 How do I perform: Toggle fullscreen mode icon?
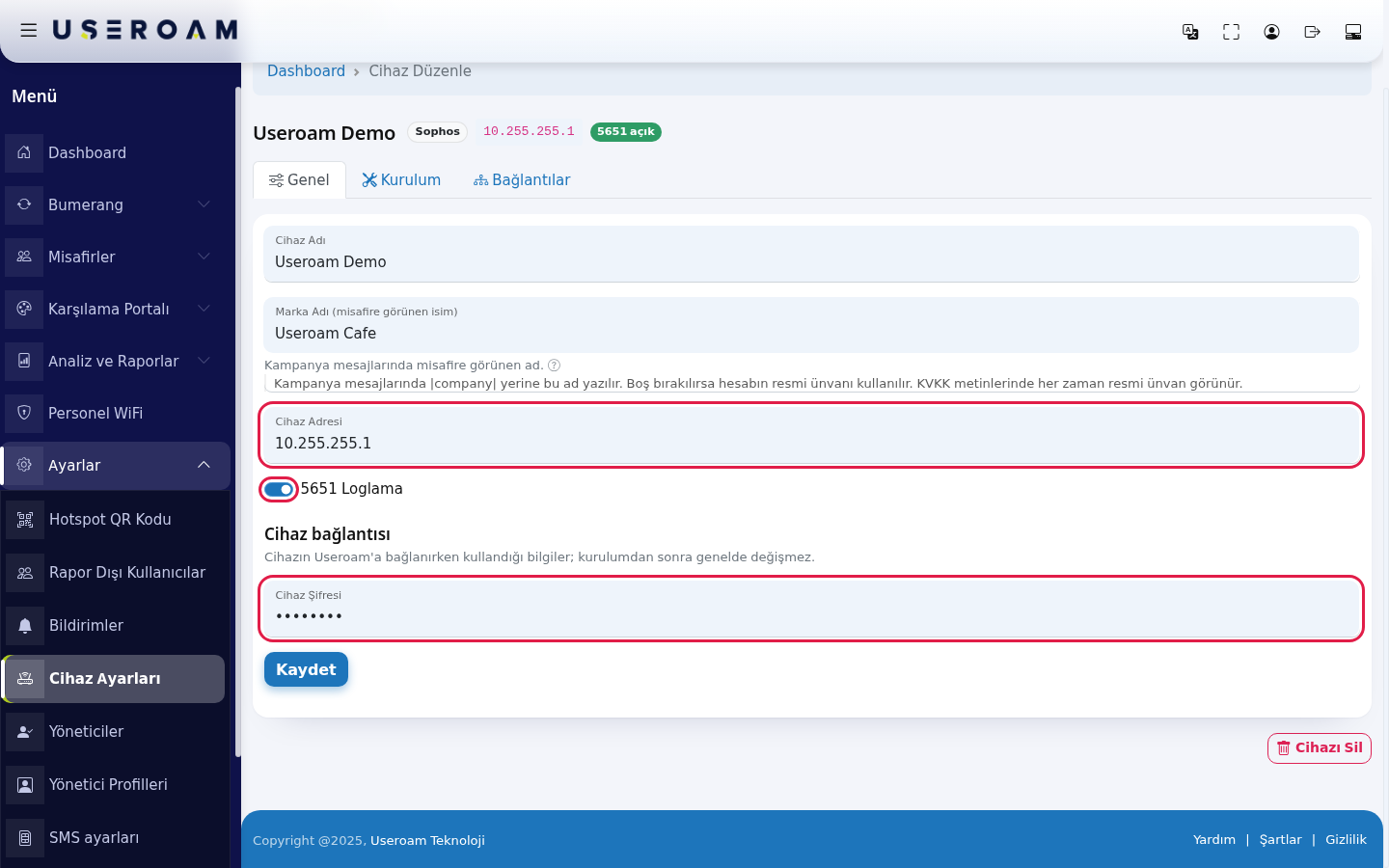tap(1231, 32)
